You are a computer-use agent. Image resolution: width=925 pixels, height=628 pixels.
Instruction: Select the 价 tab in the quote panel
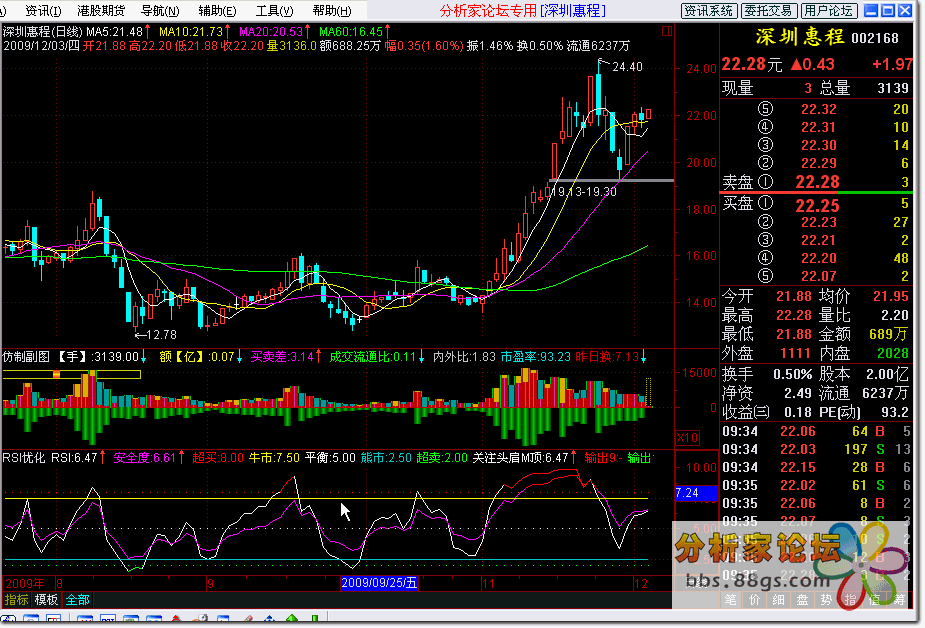[755, 600]
